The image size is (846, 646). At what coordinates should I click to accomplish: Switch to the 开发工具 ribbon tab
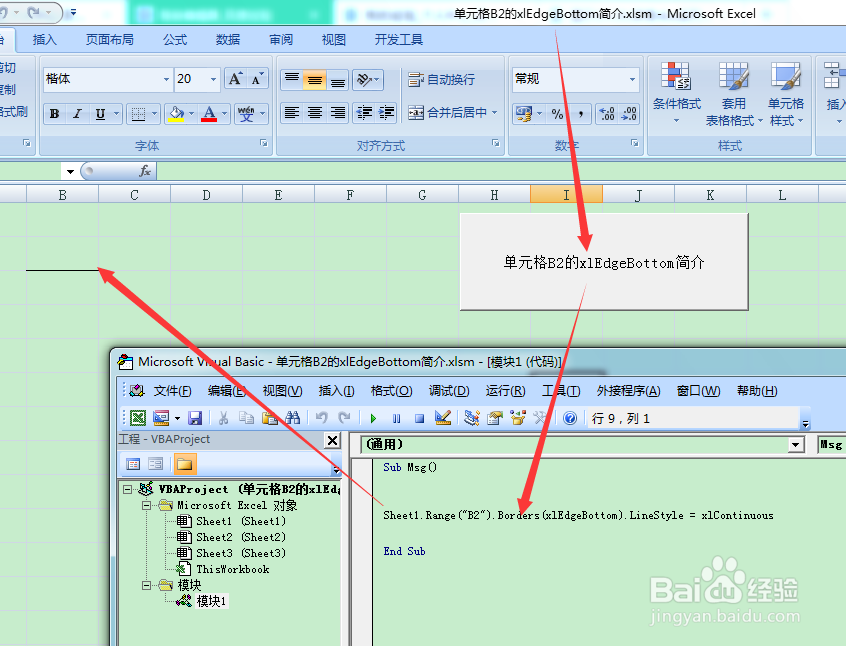point(397,40)
